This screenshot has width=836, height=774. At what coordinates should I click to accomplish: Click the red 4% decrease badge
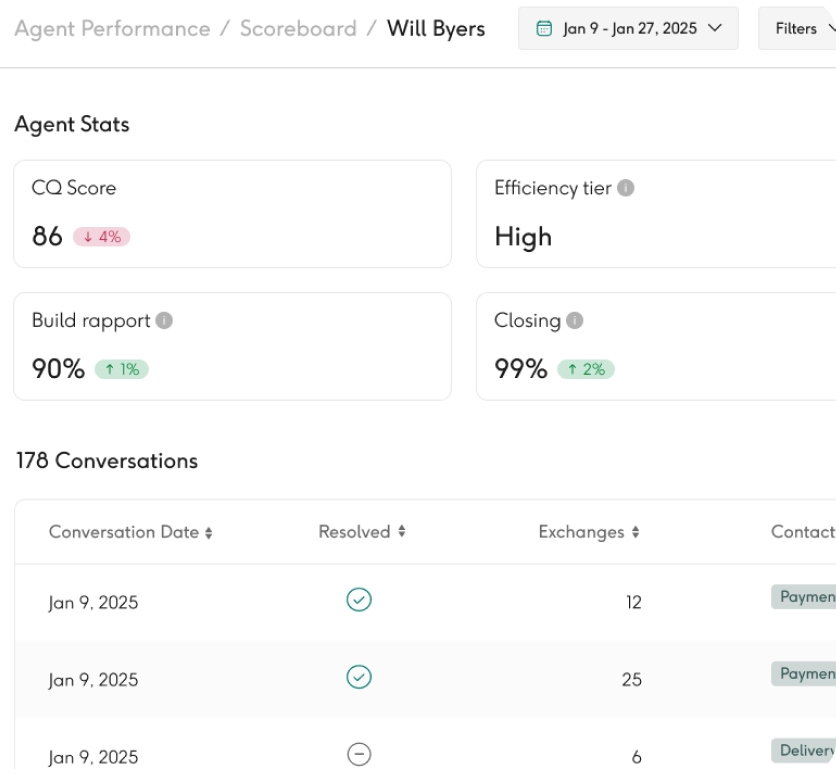(x=102, y=238)
